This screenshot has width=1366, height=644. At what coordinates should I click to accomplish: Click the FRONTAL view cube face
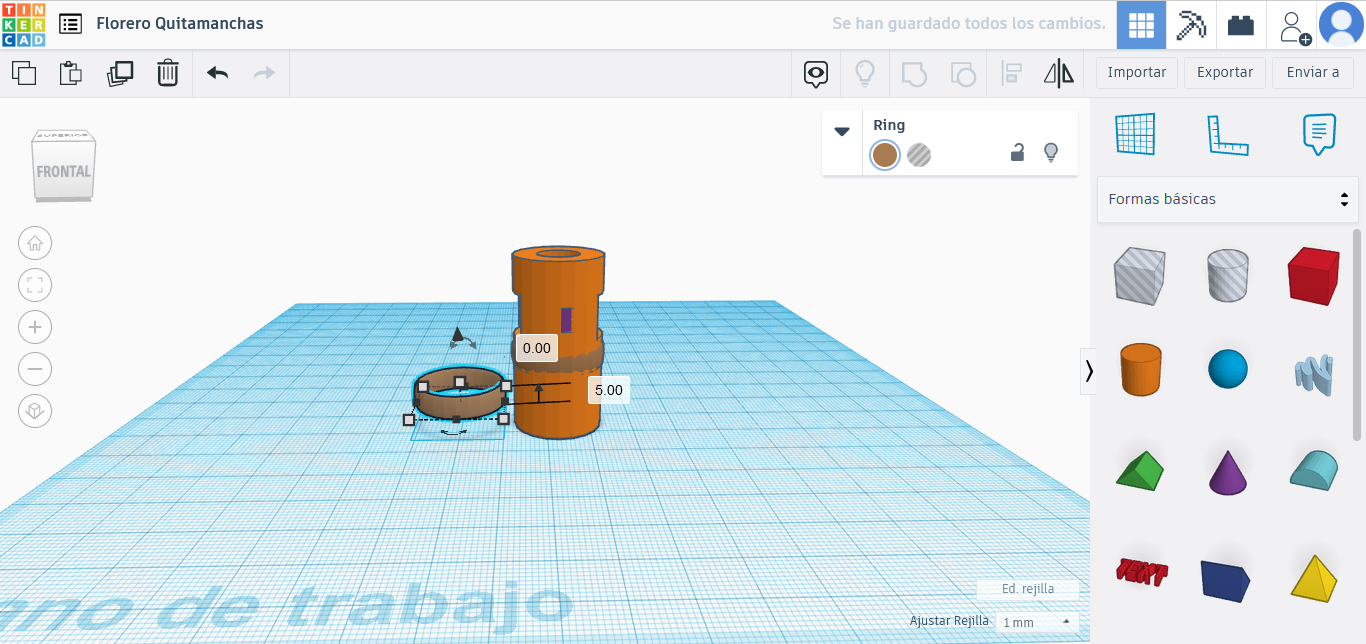point(63,172)
